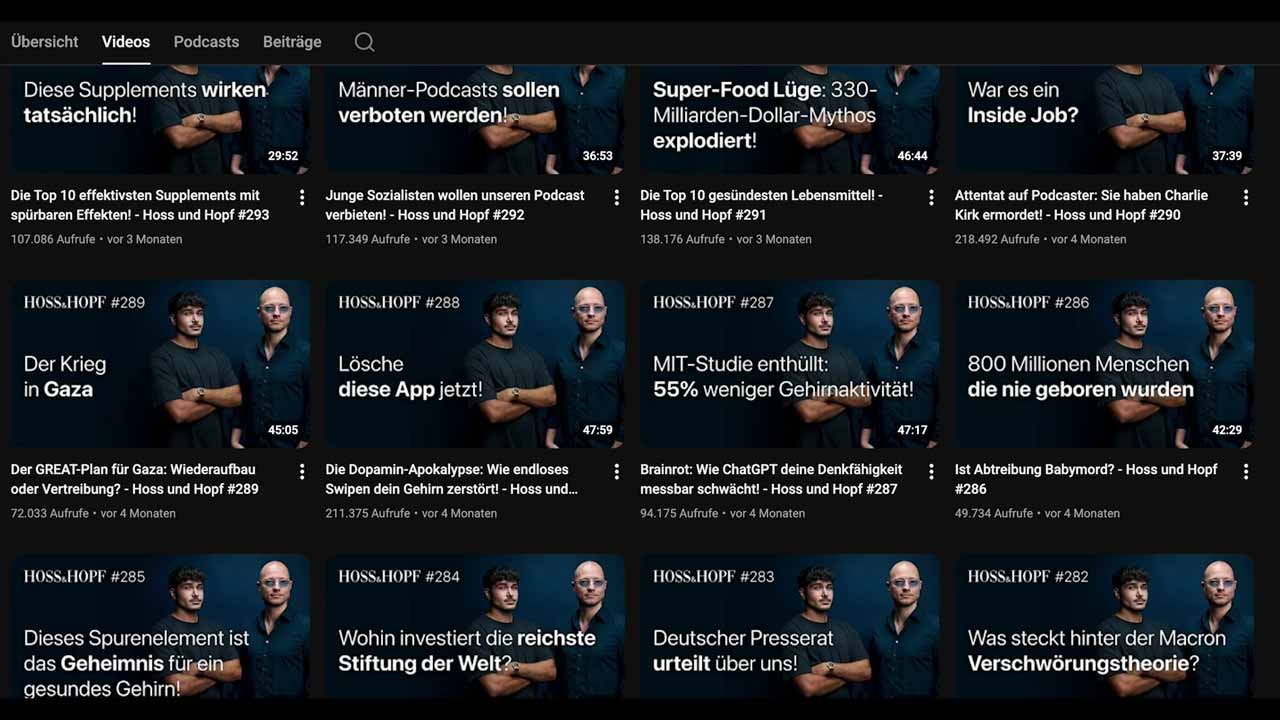Open options menu for Supplements video #293
The image size is (1280, 720).
click(x=302, y=198)
